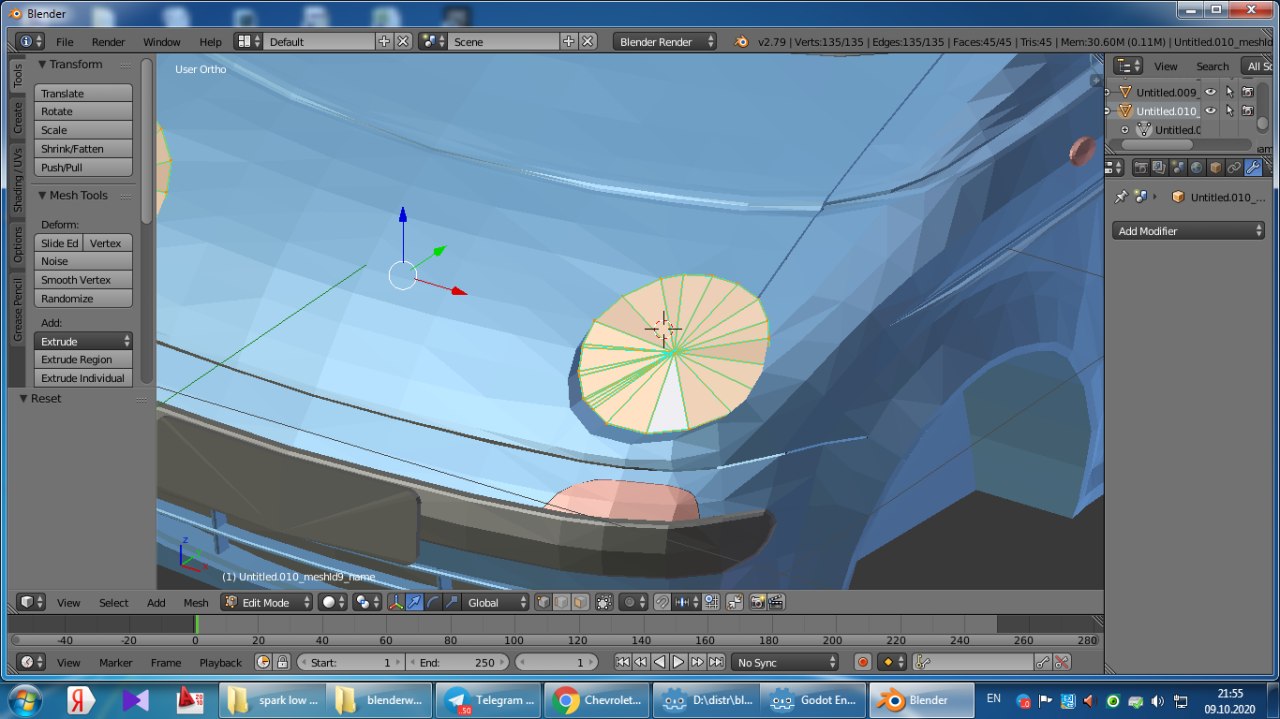Screen dimensions: 1280x719
Task: Open the Window menu
Action: tap(161, 41)
